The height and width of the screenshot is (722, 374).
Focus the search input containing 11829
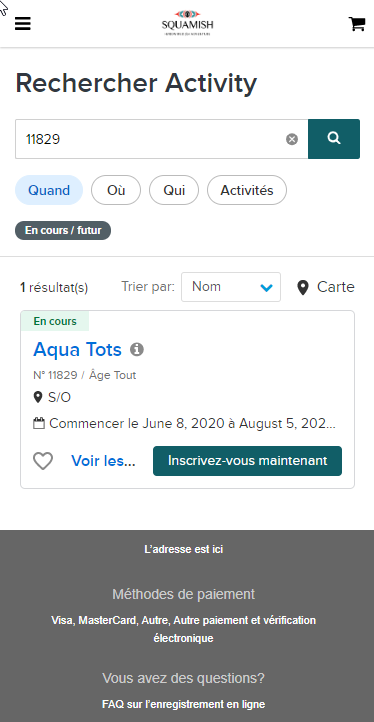pyautogui.click(x=152, y=139)
